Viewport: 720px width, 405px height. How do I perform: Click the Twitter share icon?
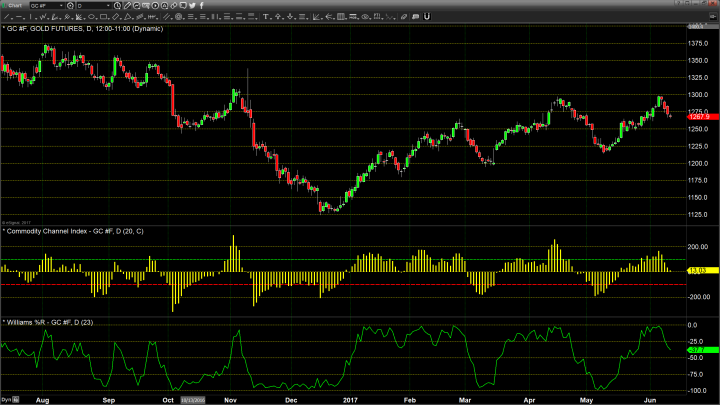point(192,6)
